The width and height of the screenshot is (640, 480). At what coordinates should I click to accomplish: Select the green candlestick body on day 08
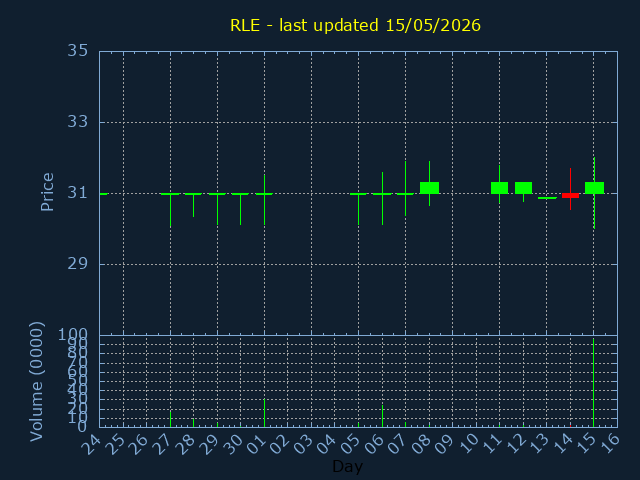point(429,188)
